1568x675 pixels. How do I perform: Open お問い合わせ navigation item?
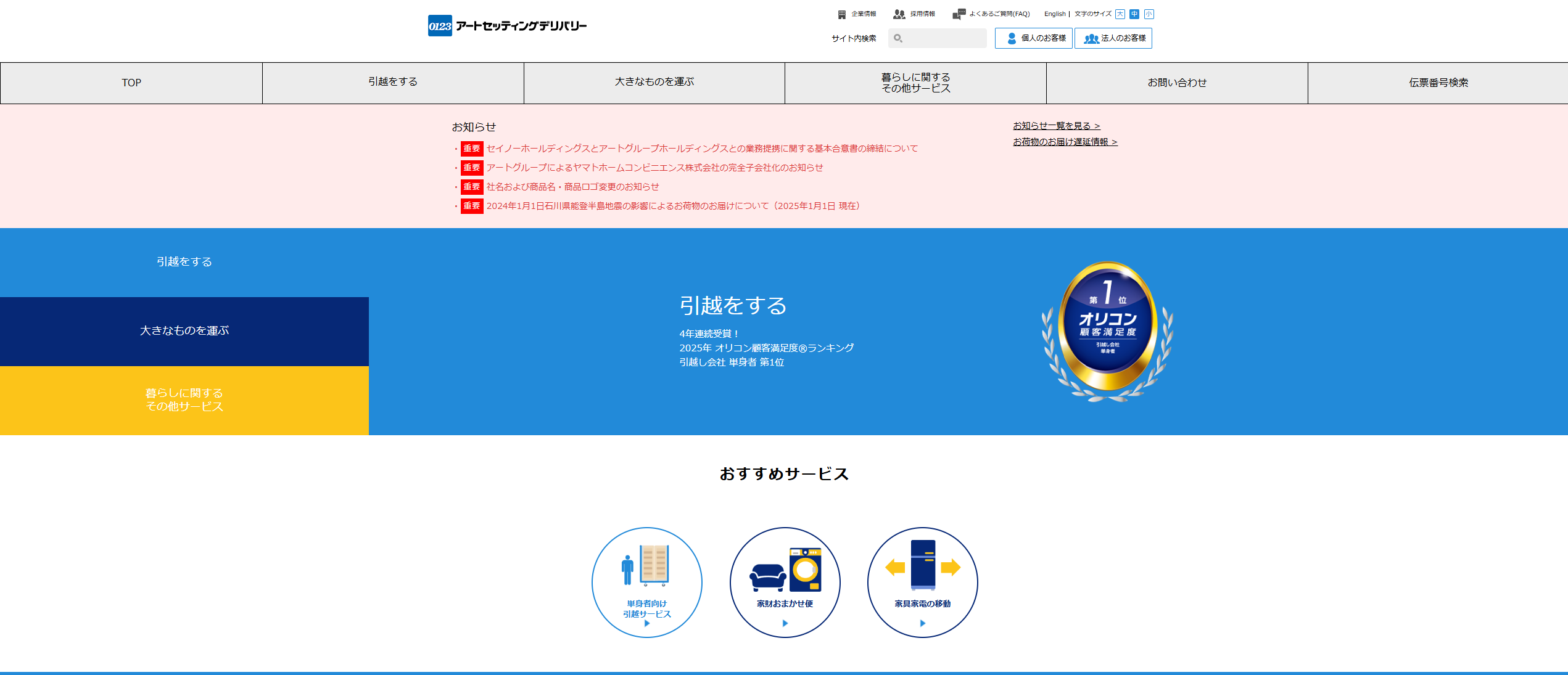(1177, 83)
